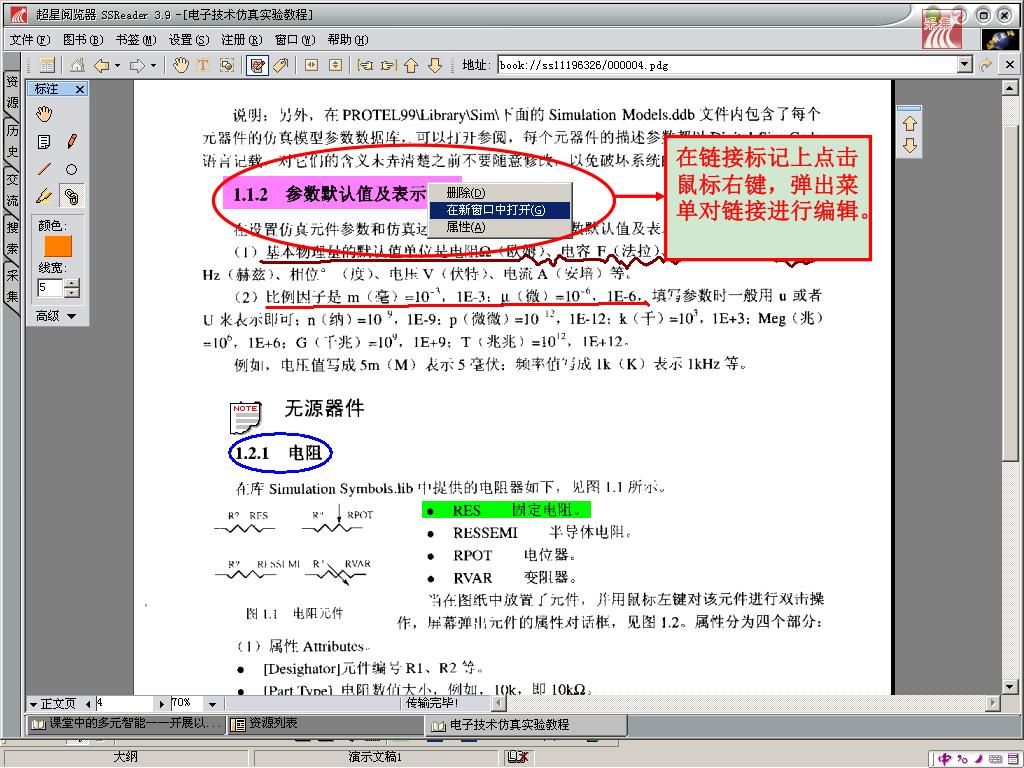The height and width of the screenshot is (768, 1024).
Task: Select the region capture tool
Action: click(x=227, y=65)
